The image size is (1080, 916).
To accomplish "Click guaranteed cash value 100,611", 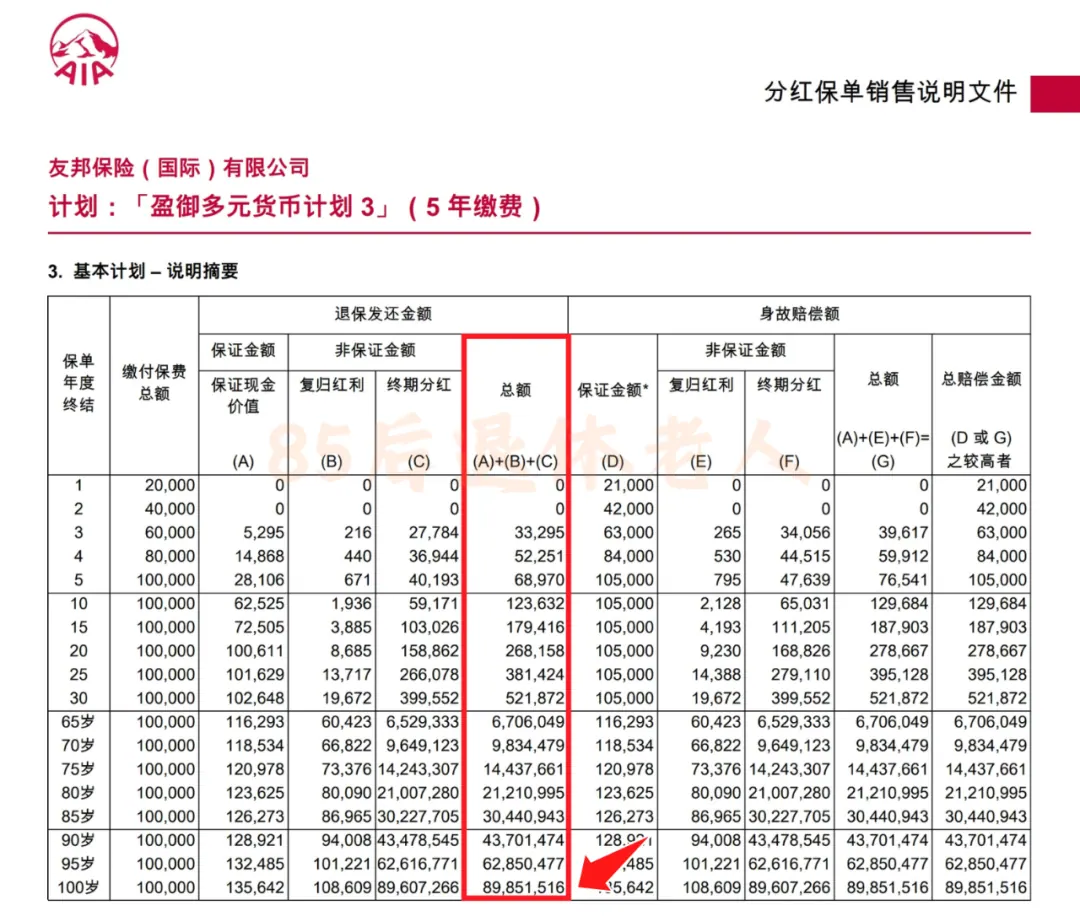I will tap(255, 651).
